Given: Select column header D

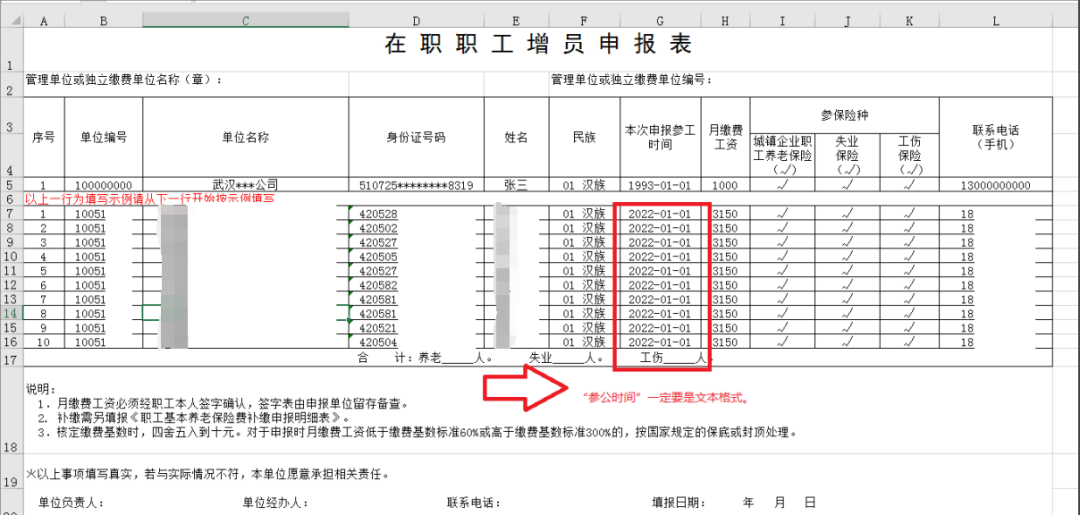Looking at the screenshot, I should (x=416, y=22).
